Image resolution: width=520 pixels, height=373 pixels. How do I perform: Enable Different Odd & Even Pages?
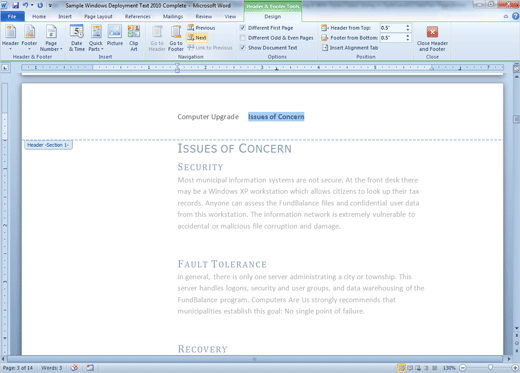tap(243, 38)
